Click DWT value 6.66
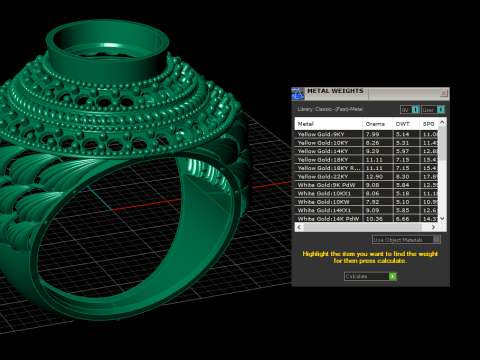Image resolution: width=480 pixels, height=360 pixels. (402, 219)
